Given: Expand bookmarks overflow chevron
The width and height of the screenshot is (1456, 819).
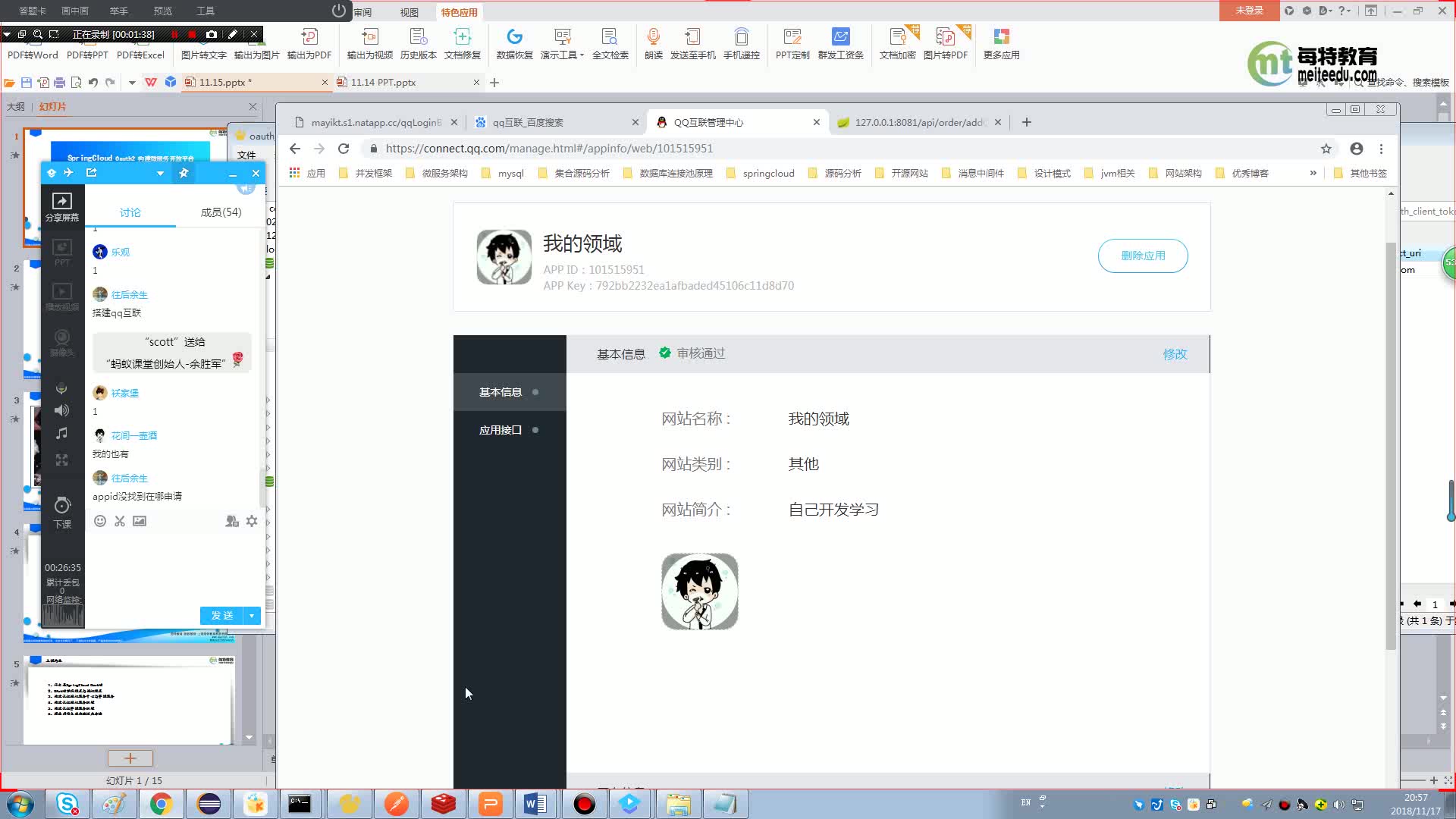Looking at the screenshot, I should [1313, 173].
